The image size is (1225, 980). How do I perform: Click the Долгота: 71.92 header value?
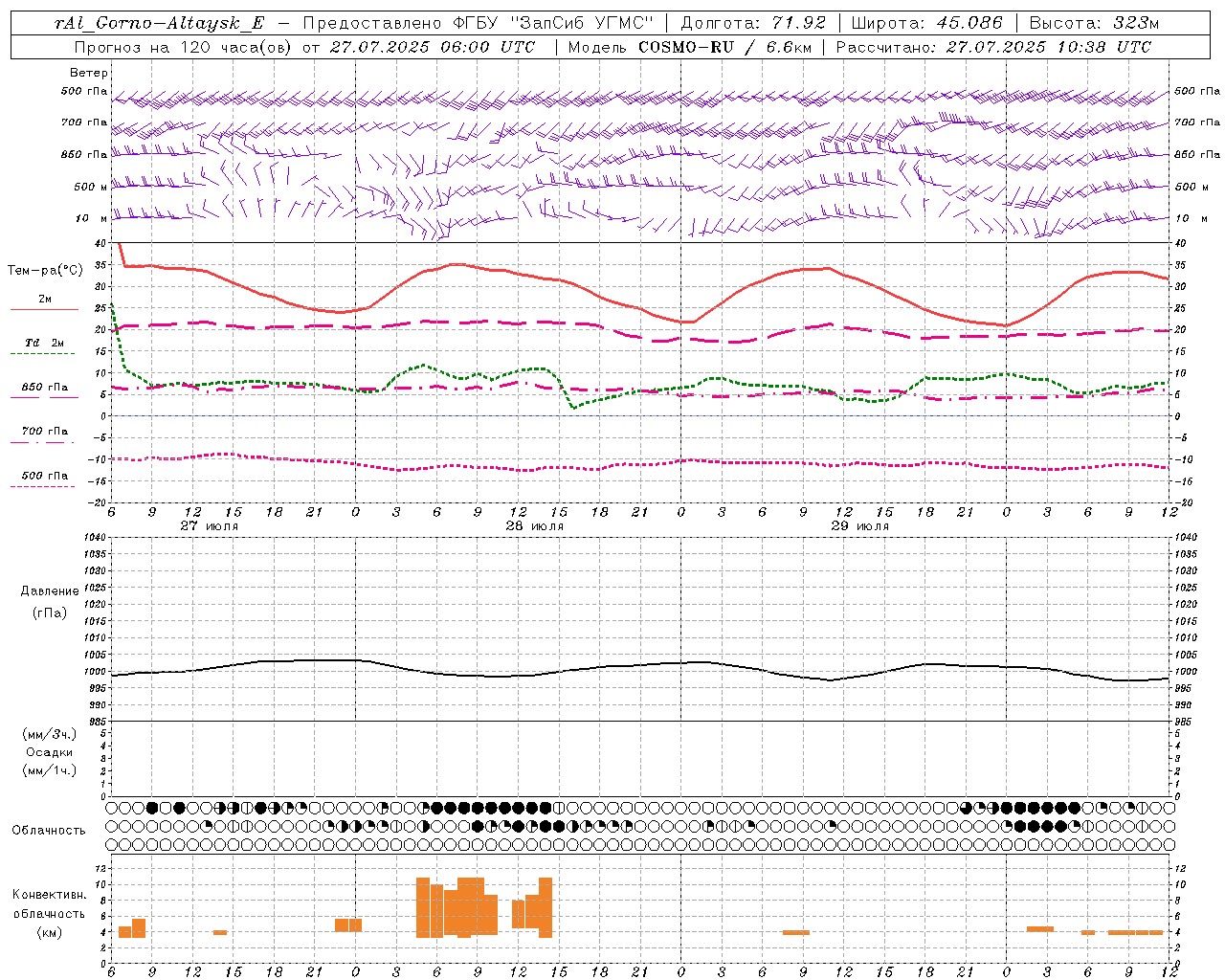pyautogui.click(x=753, y=23)
